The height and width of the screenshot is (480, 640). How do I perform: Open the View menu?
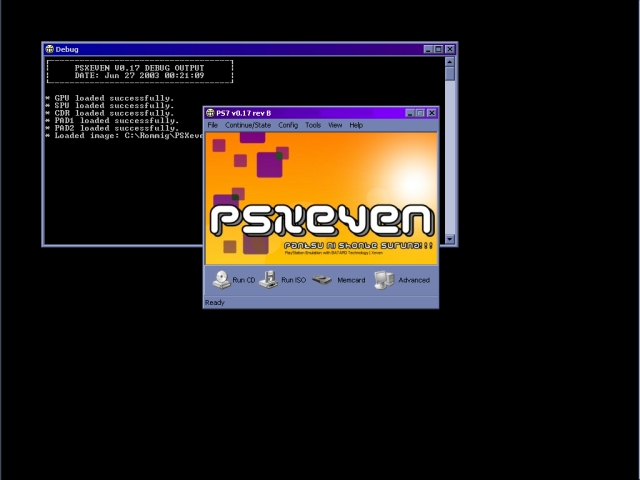335,125
